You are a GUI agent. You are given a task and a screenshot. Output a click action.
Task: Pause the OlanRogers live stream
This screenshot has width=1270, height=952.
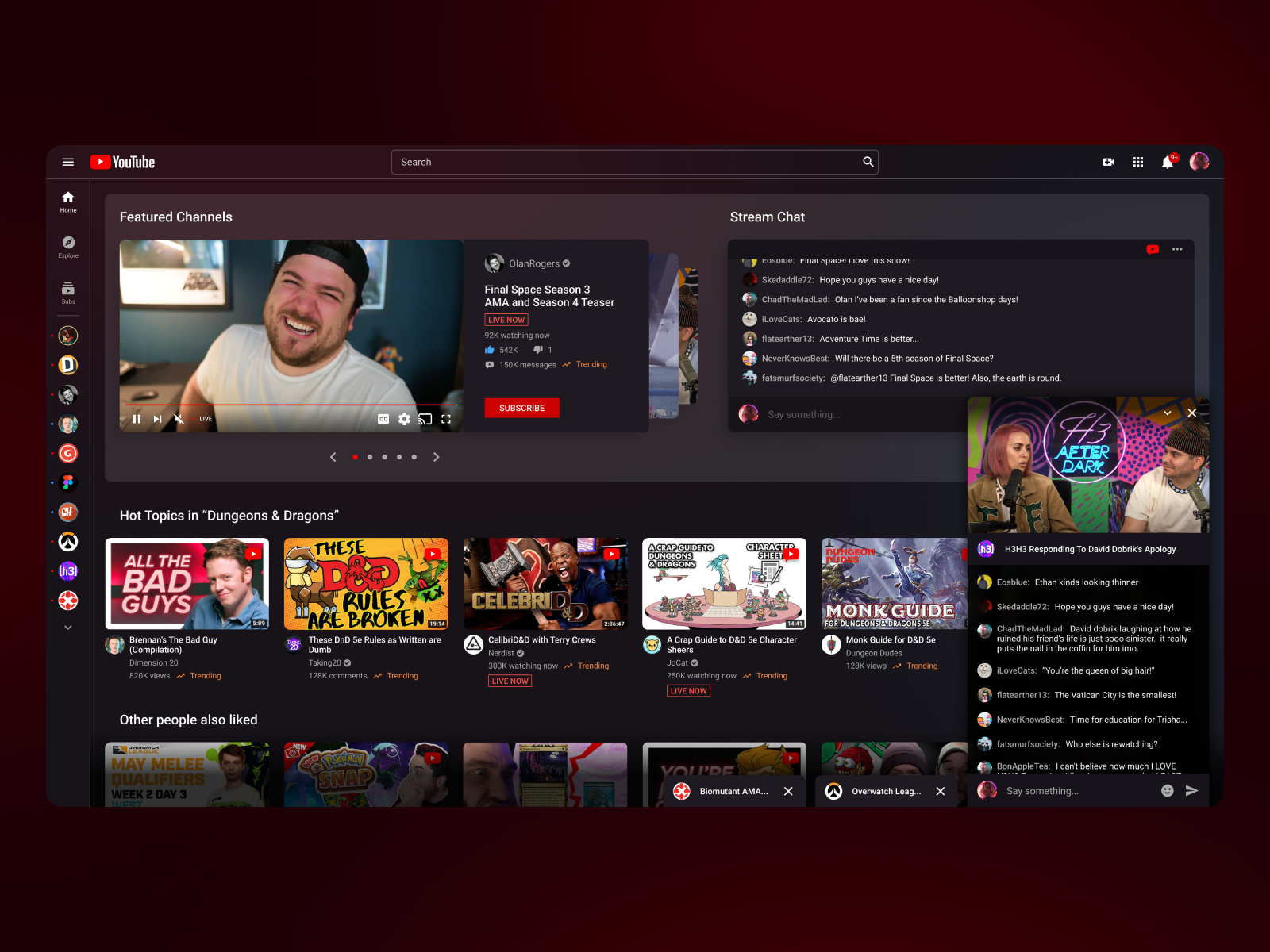137,419
